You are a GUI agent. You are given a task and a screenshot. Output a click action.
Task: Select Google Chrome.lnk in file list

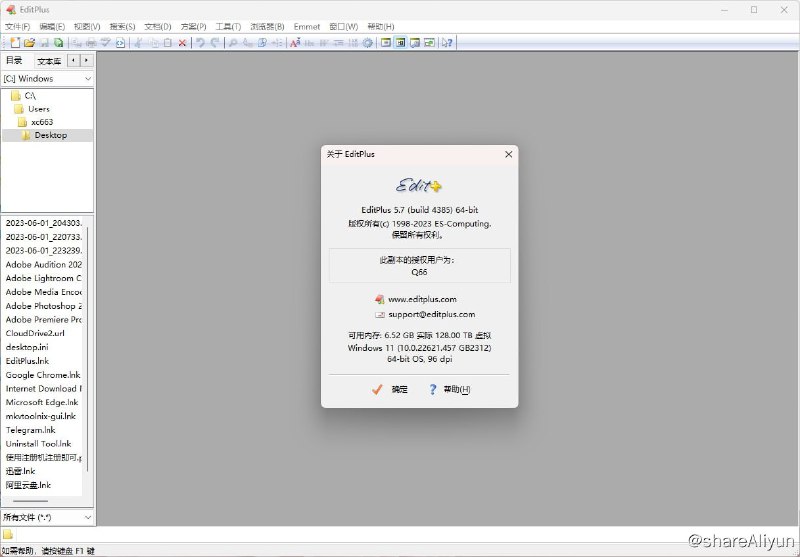click(x=43, y=375)
